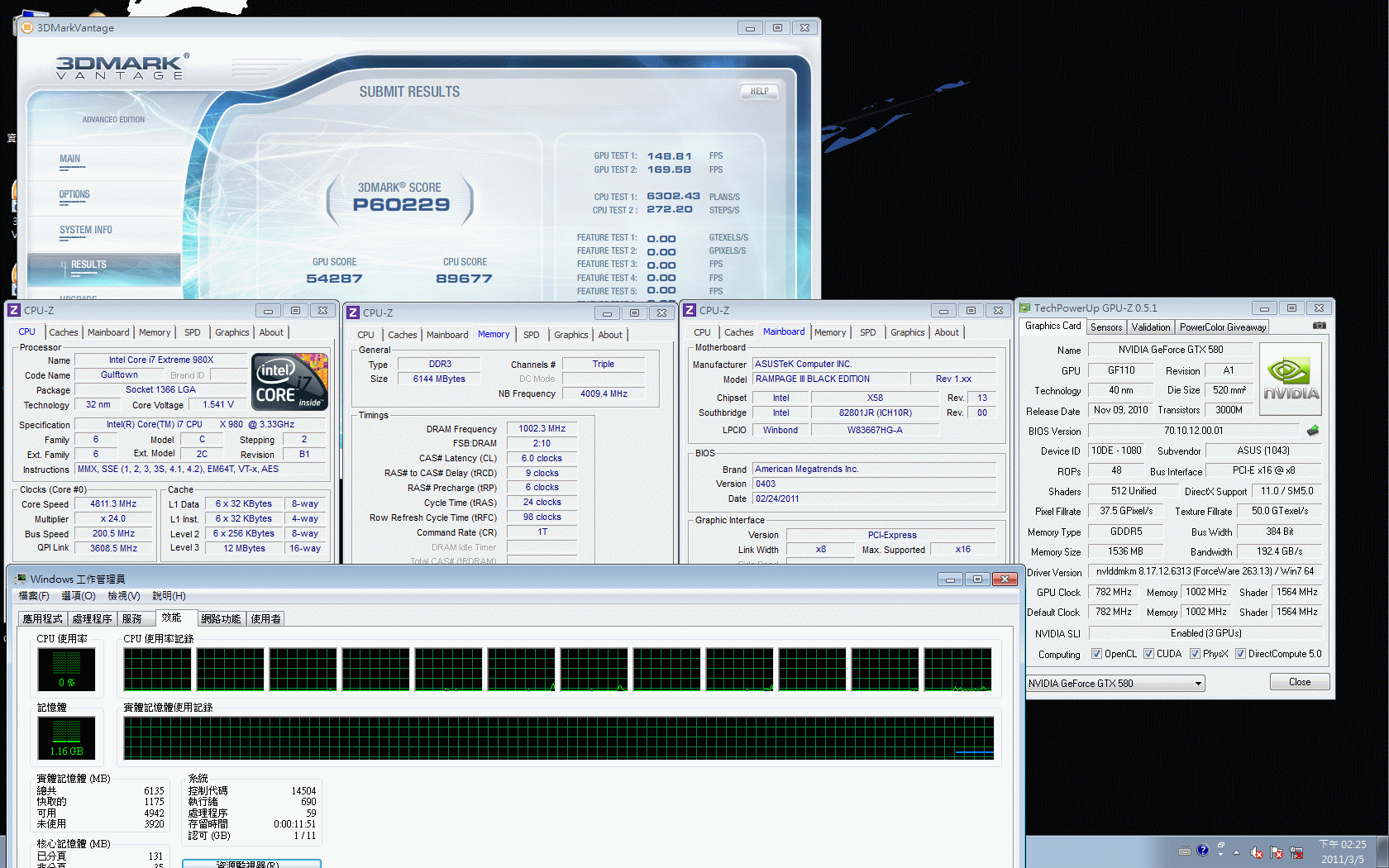Click the GPU-Z screenshot camera icon
1389x868 pixels.
(1319, 326)
